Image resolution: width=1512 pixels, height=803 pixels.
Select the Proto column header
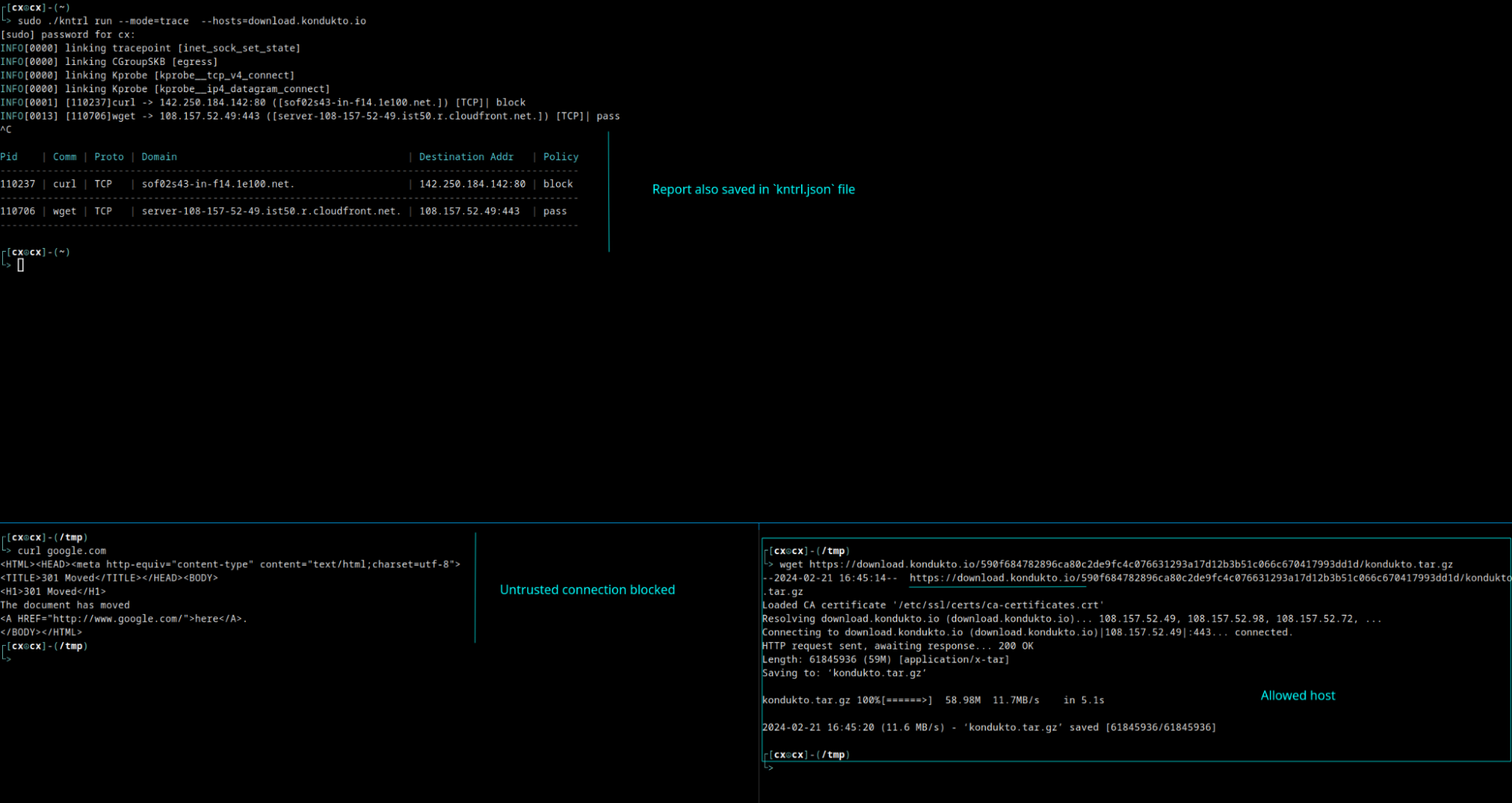[109, 157]
